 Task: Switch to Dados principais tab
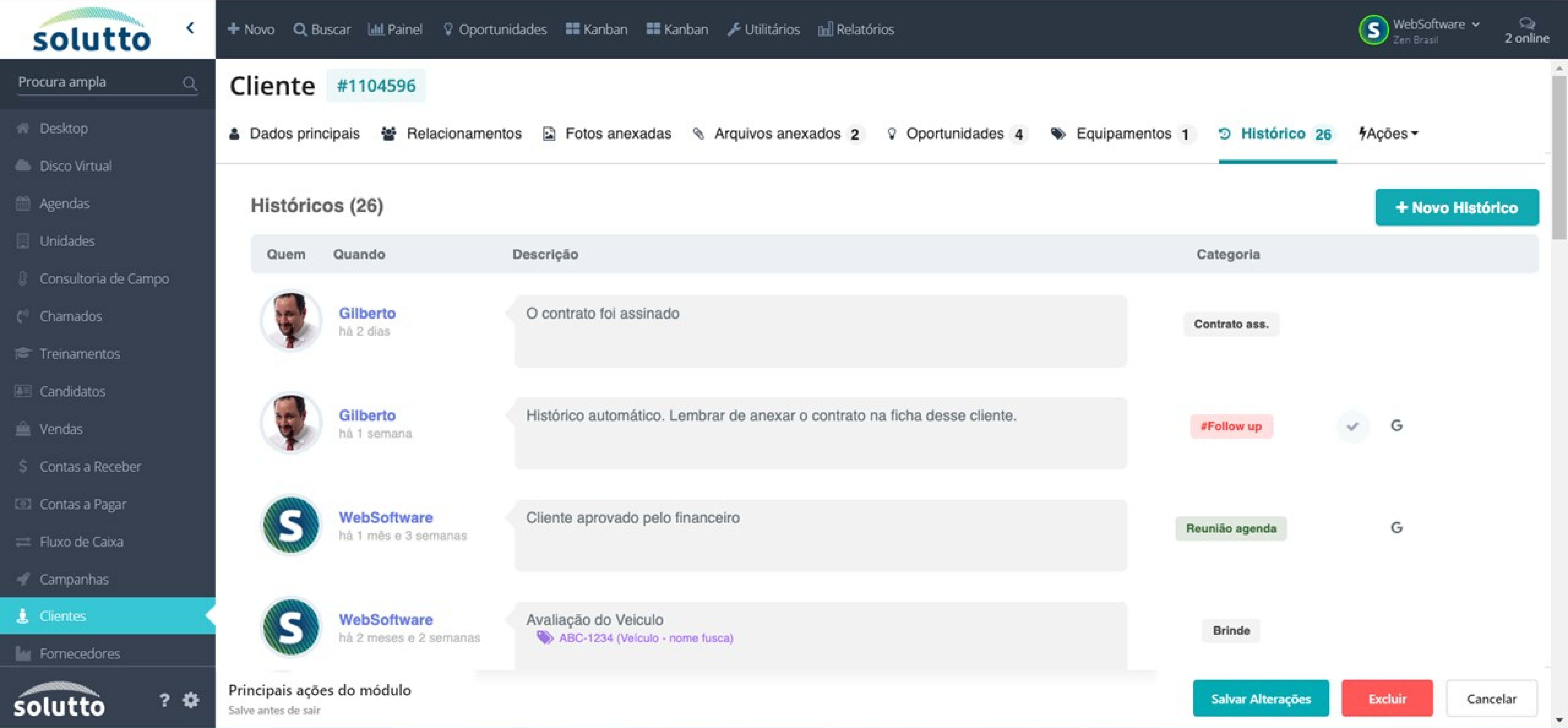(295, 134)
